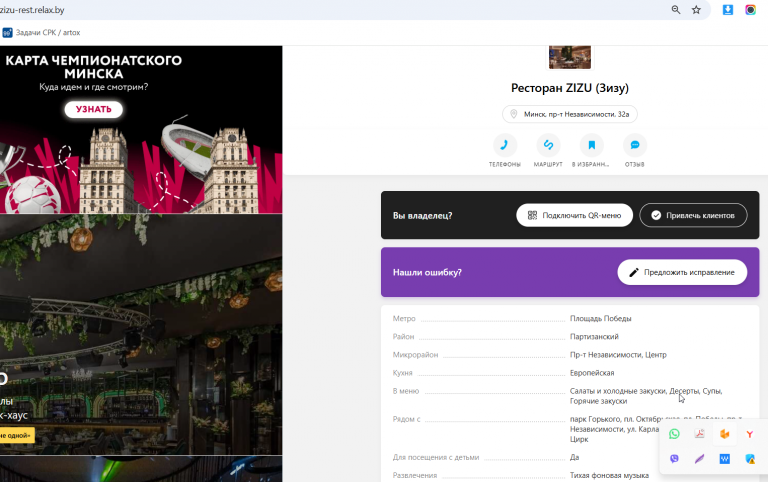The height and width of the screenshot is (482, 768).
Task: Click the pencil icon in Предложить исправление
Action: pos(634,272)
